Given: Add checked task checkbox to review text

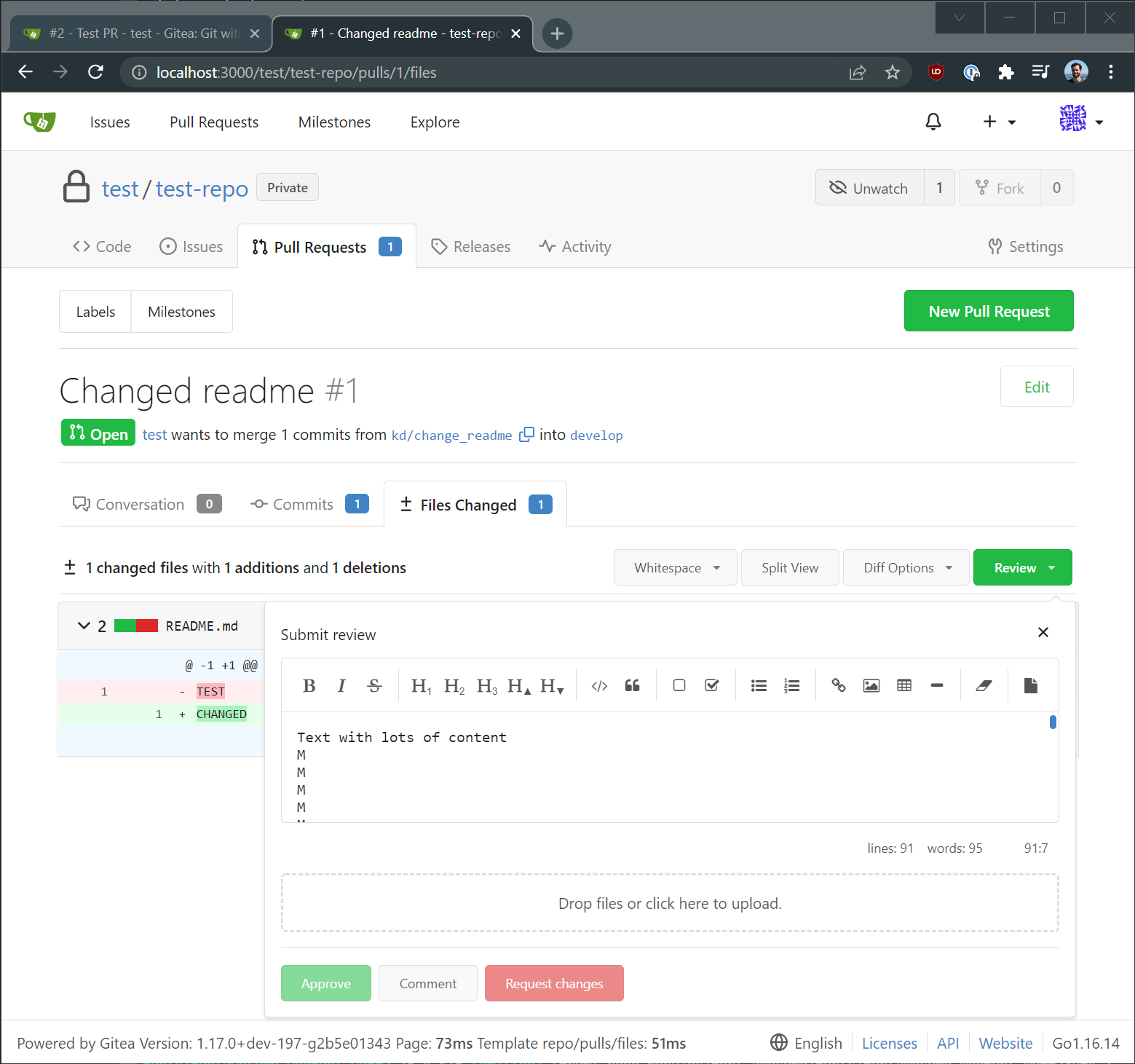Looking at the screenshot, I should 712,685.
